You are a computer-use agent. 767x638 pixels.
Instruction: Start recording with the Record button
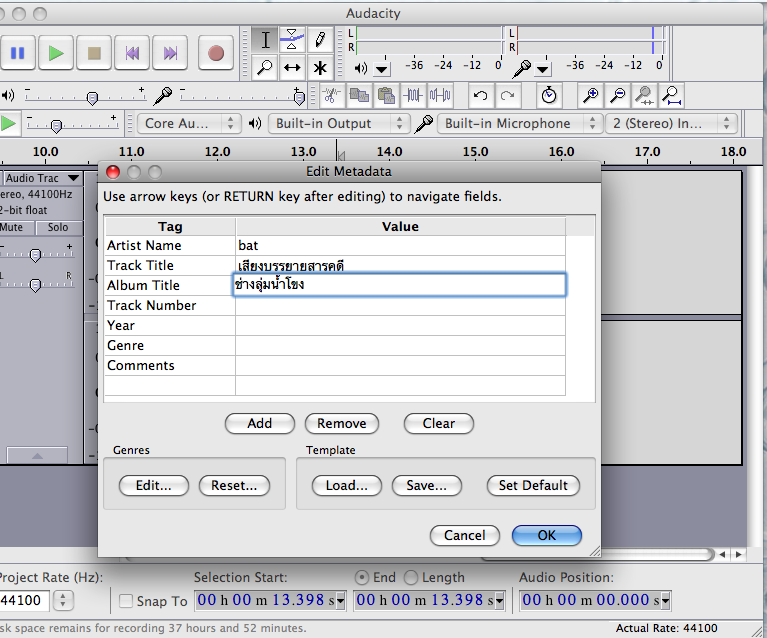tap(216, 52)
